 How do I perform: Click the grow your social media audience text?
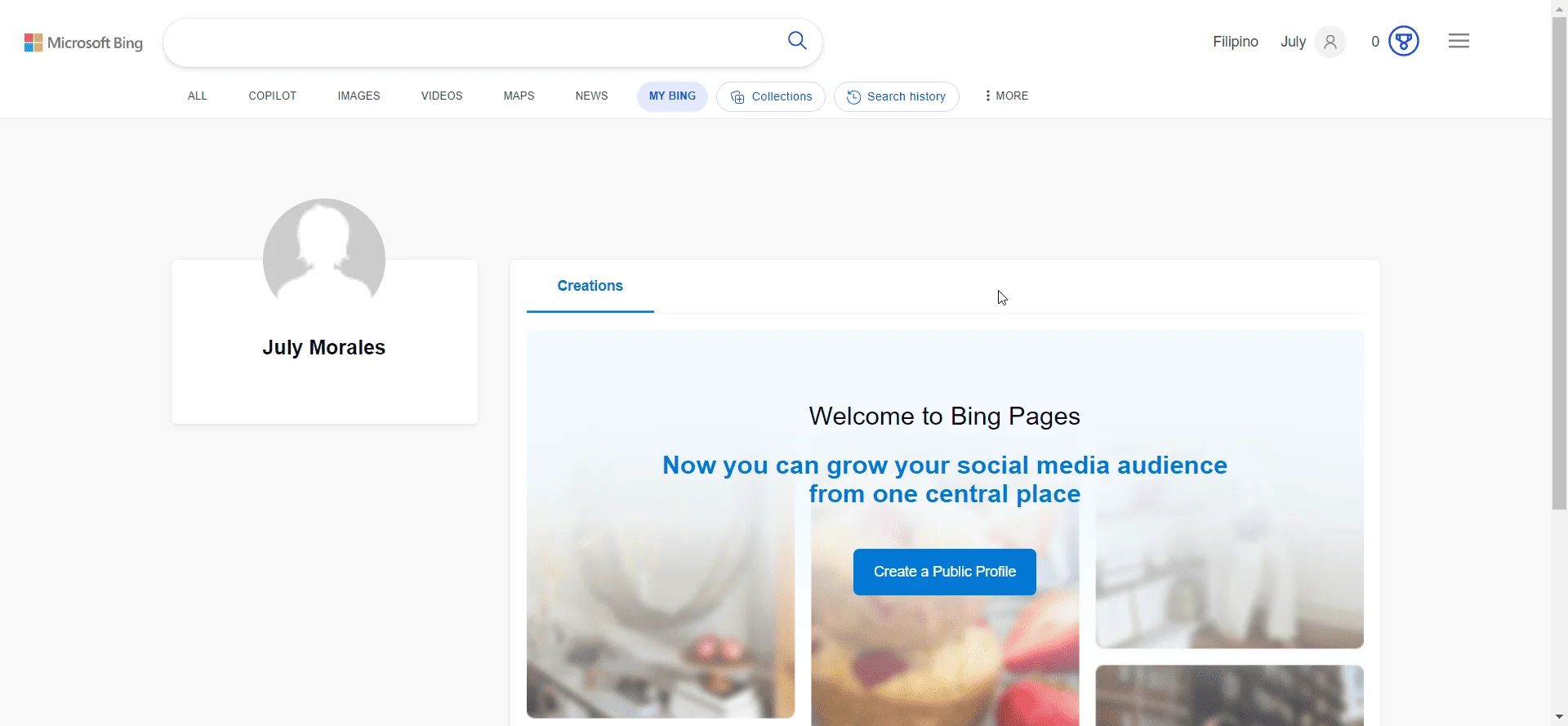tap(945, 479)
